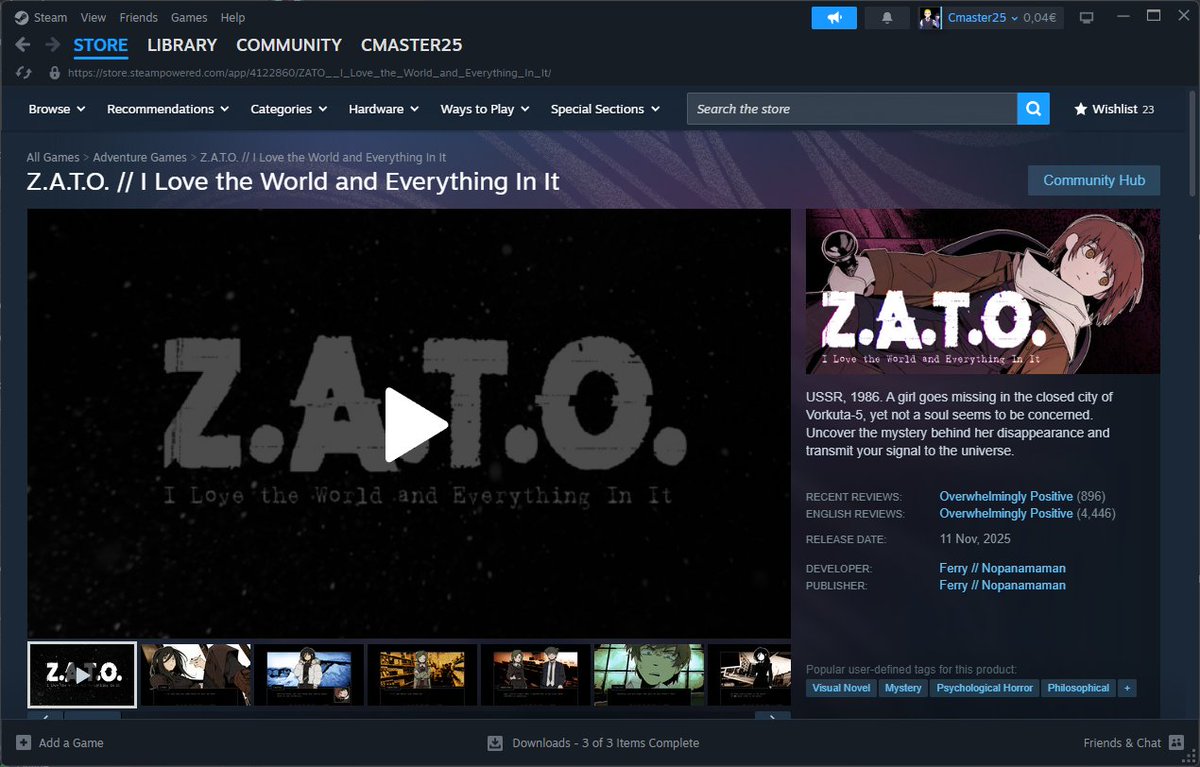Select the Philosophical tag
1200x767 pixels.
[1079, 688]
